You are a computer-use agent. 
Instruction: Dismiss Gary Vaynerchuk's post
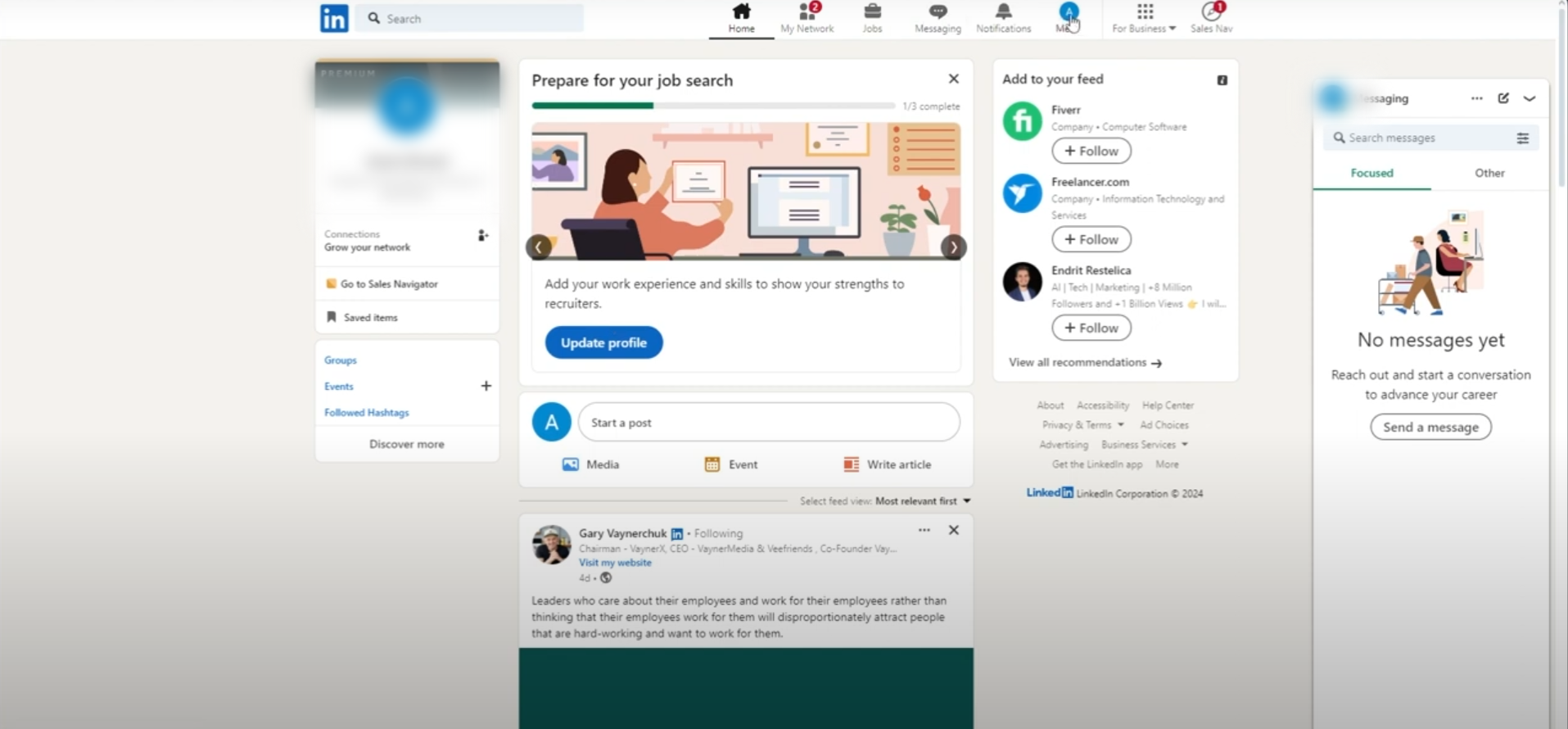953,530
